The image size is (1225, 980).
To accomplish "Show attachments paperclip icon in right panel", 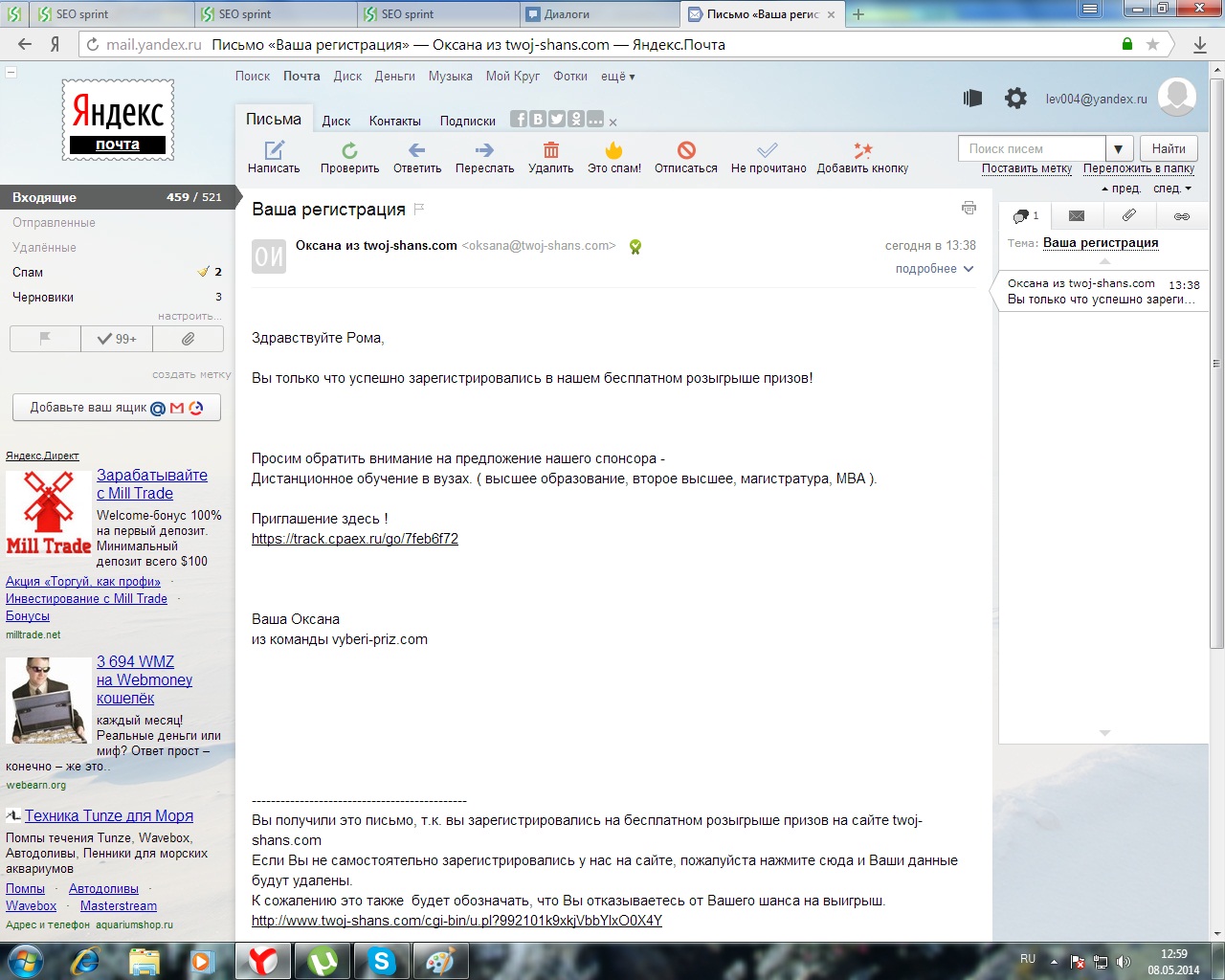I will [x=1129, y=216].
